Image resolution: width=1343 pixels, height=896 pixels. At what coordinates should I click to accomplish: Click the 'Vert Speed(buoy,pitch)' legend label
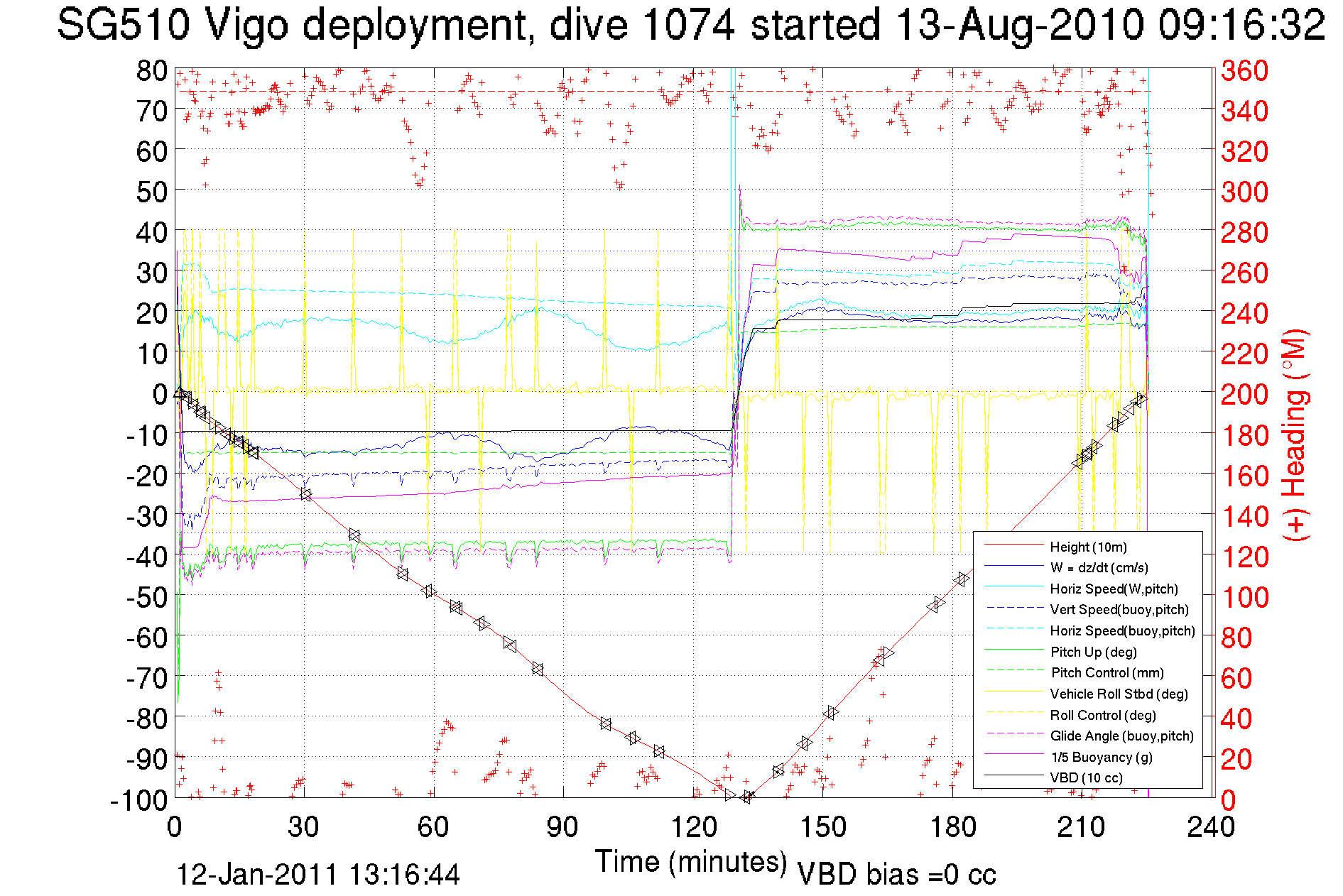[1119, 609]
